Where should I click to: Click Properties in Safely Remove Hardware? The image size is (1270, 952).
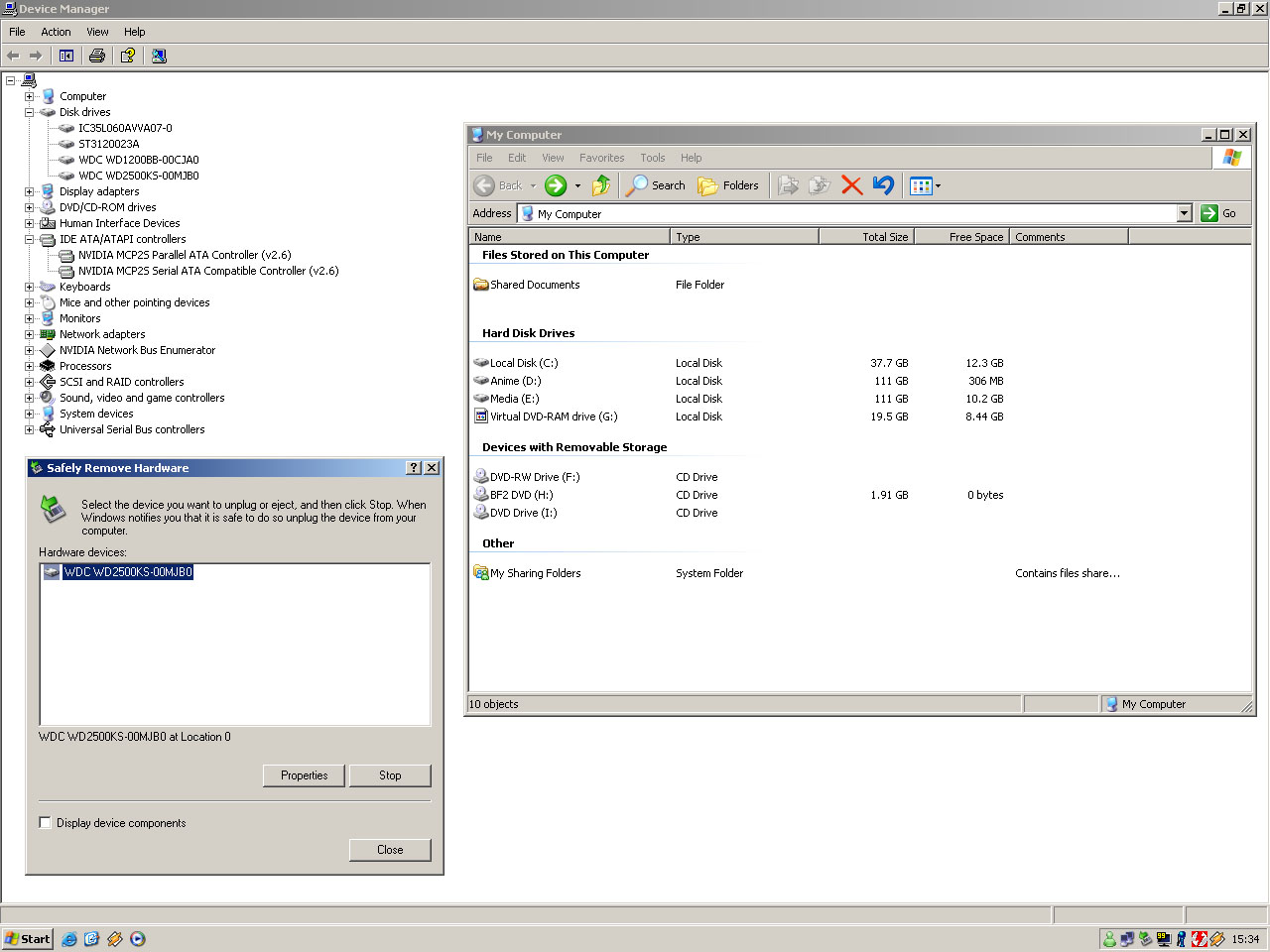click(x=304, y=775)
